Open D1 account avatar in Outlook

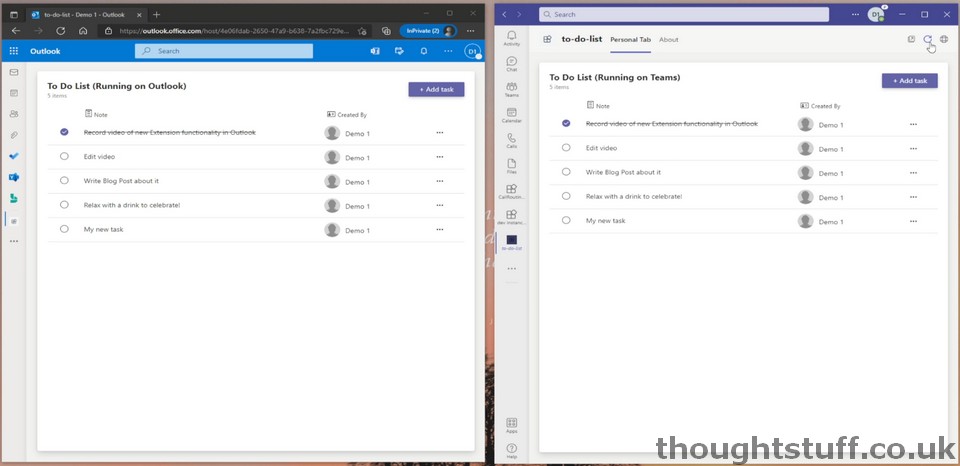coord(472,51)
